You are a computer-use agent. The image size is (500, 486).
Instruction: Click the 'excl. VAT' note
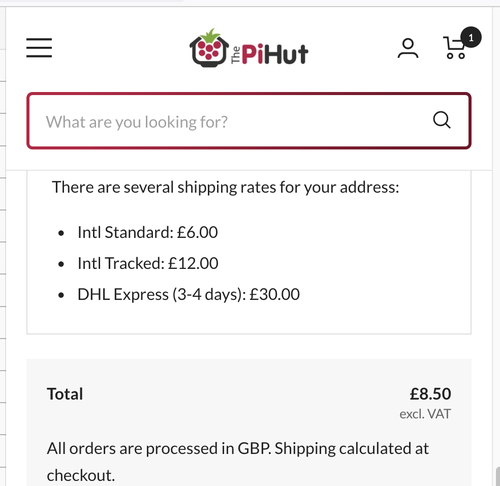pos(425,414)
